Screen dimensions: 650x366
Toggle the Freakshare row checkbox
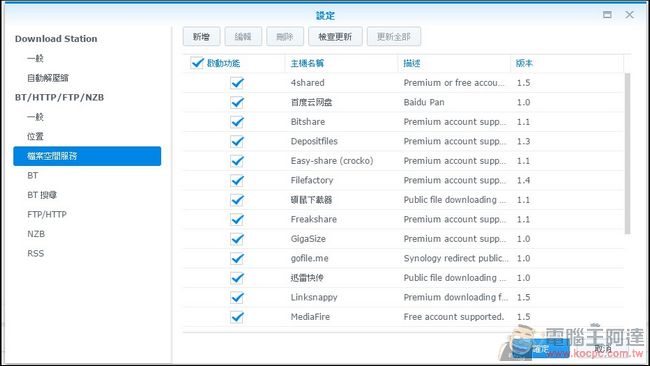point(237,219)
